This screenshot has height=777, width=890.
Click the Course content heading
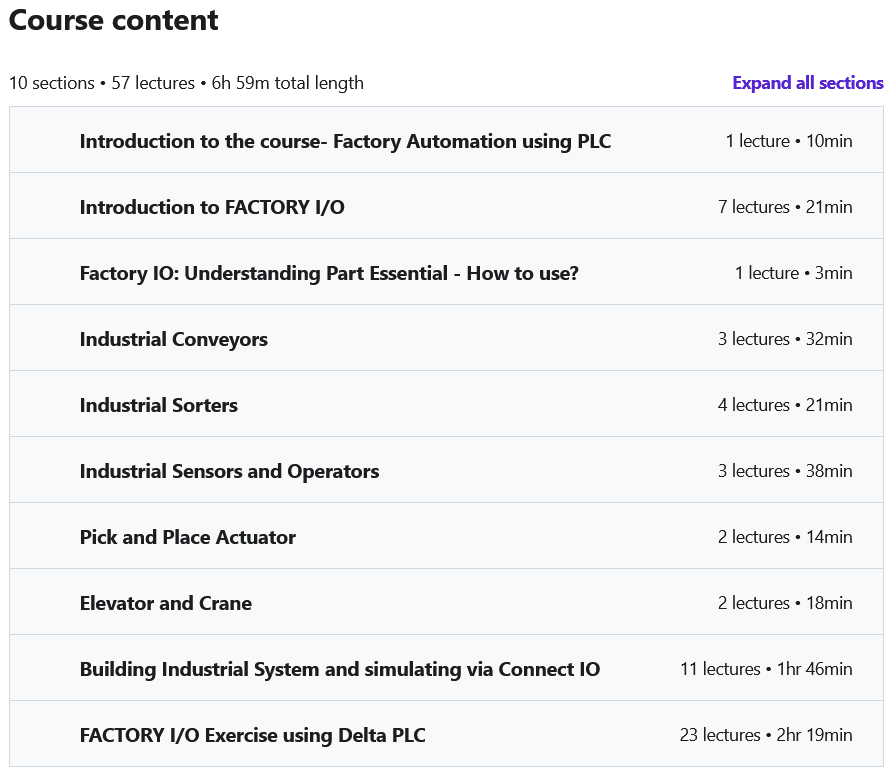(114, 20)
